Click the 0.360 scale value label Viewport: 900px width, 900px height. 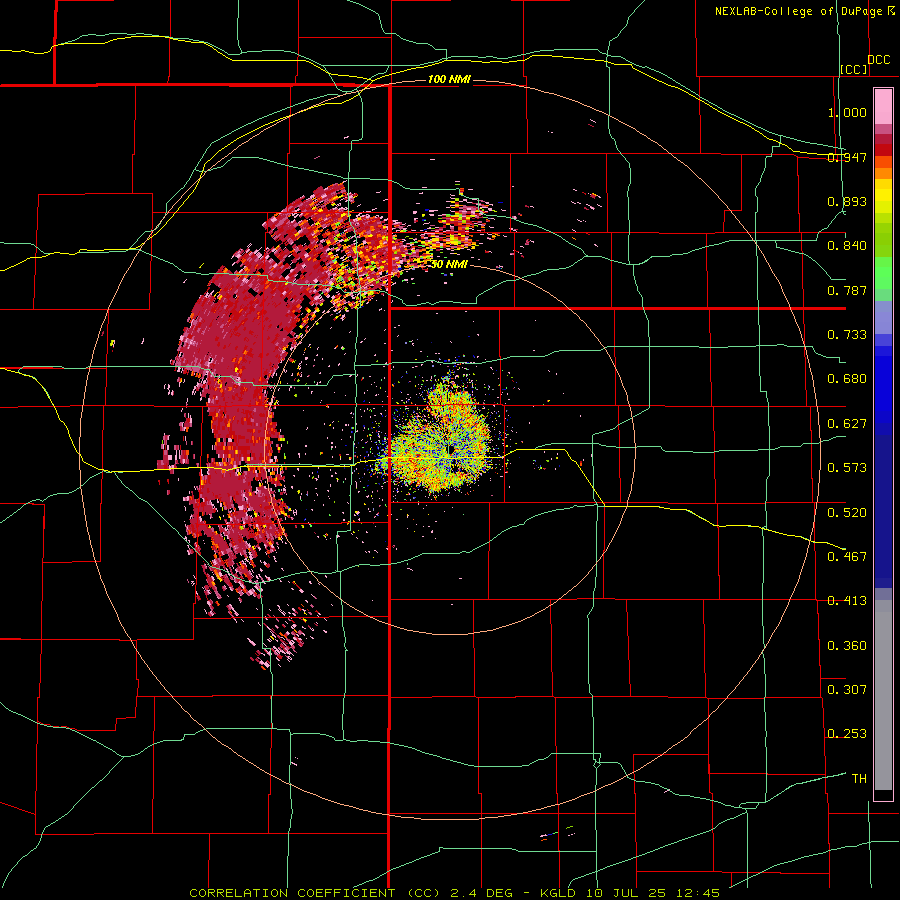(847, 645)
